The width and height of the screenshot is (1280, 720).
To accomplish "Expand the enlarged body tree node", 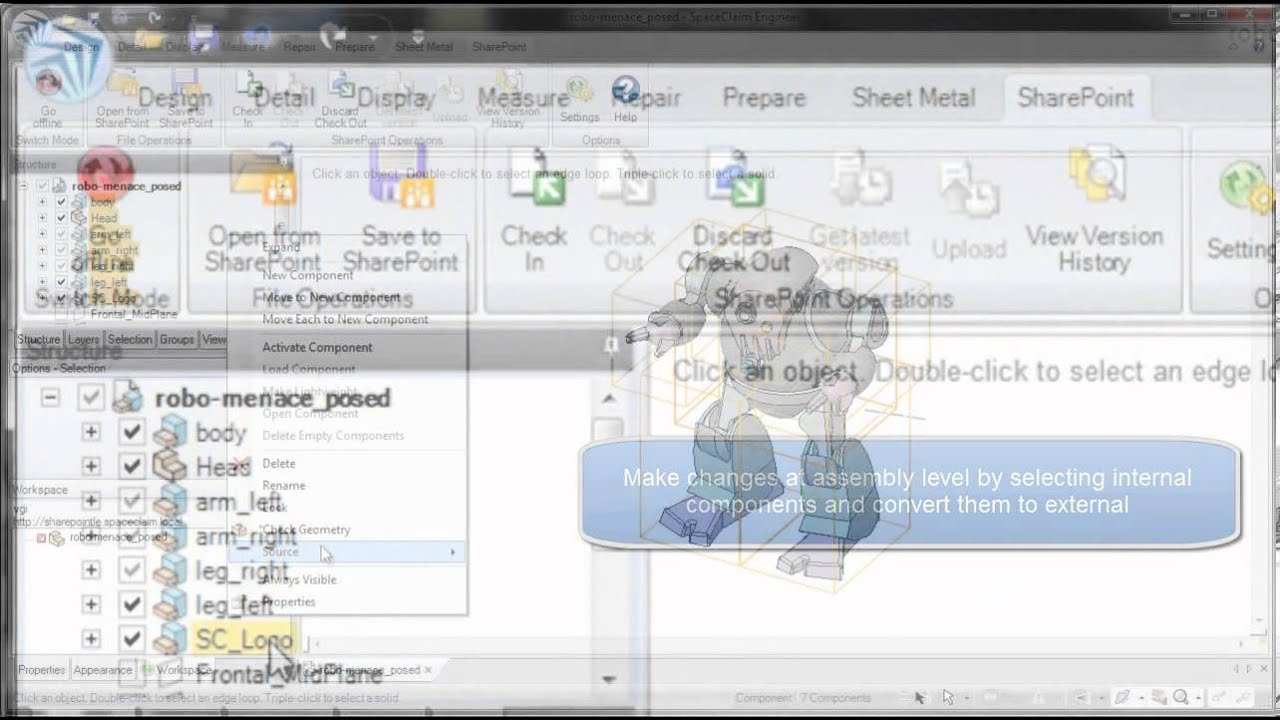I will click(x=91, y=433).
